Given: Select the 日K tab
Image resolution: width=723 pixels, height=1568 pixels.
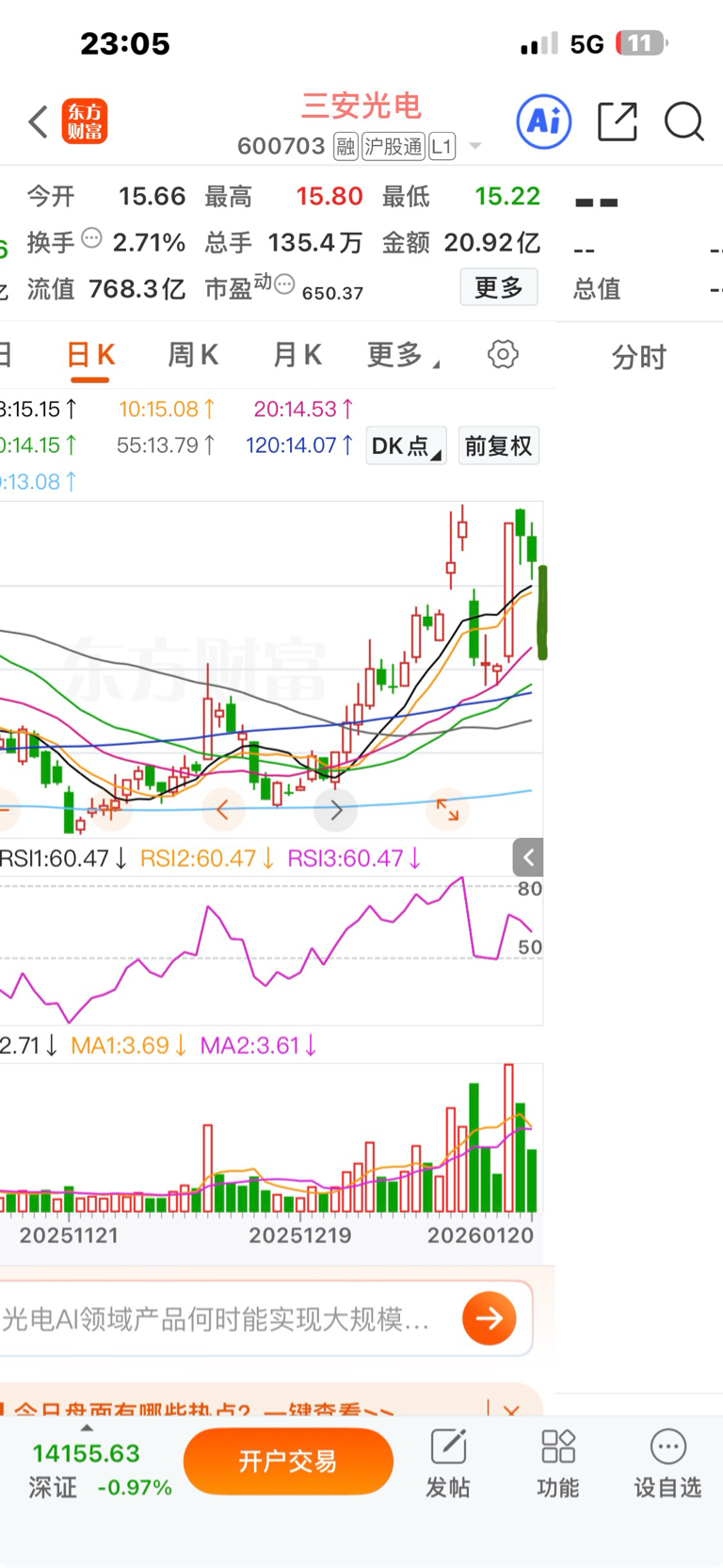Looking at the screenshot, I should pos(90,355).
